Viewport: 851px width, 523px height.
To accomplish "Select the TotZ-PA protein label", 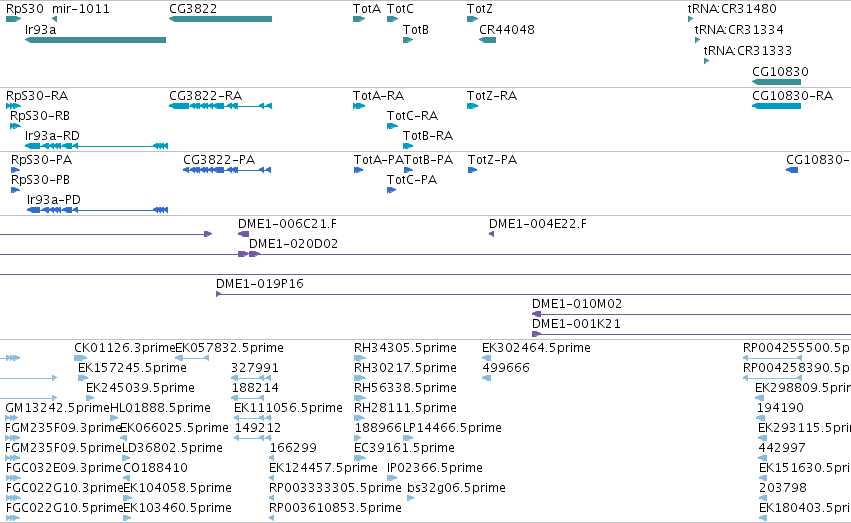I will 492,160.
